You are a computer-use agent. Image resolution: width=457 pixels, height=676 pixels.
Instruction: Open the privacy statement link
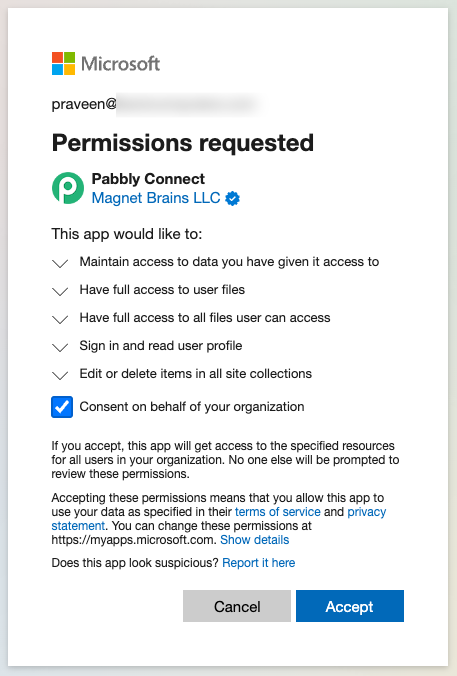click(219, 519)
